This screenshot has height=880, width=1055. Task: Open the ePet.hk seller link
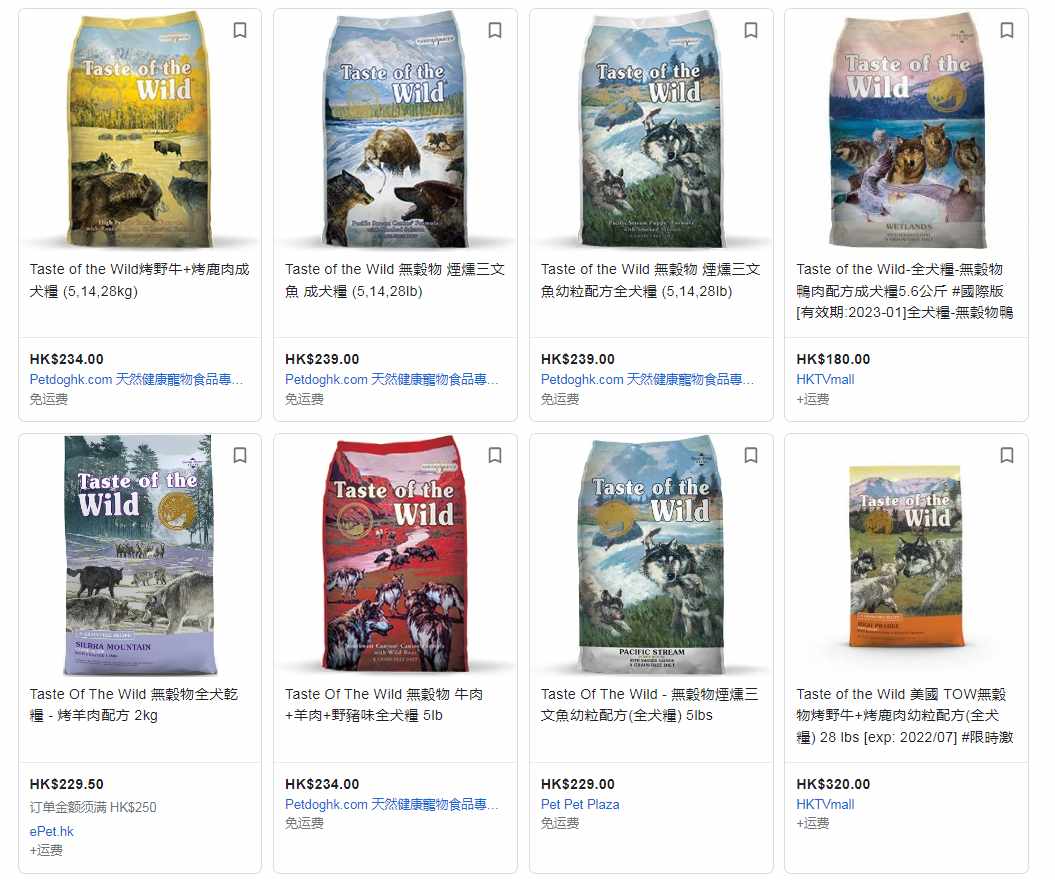point(52,832)
